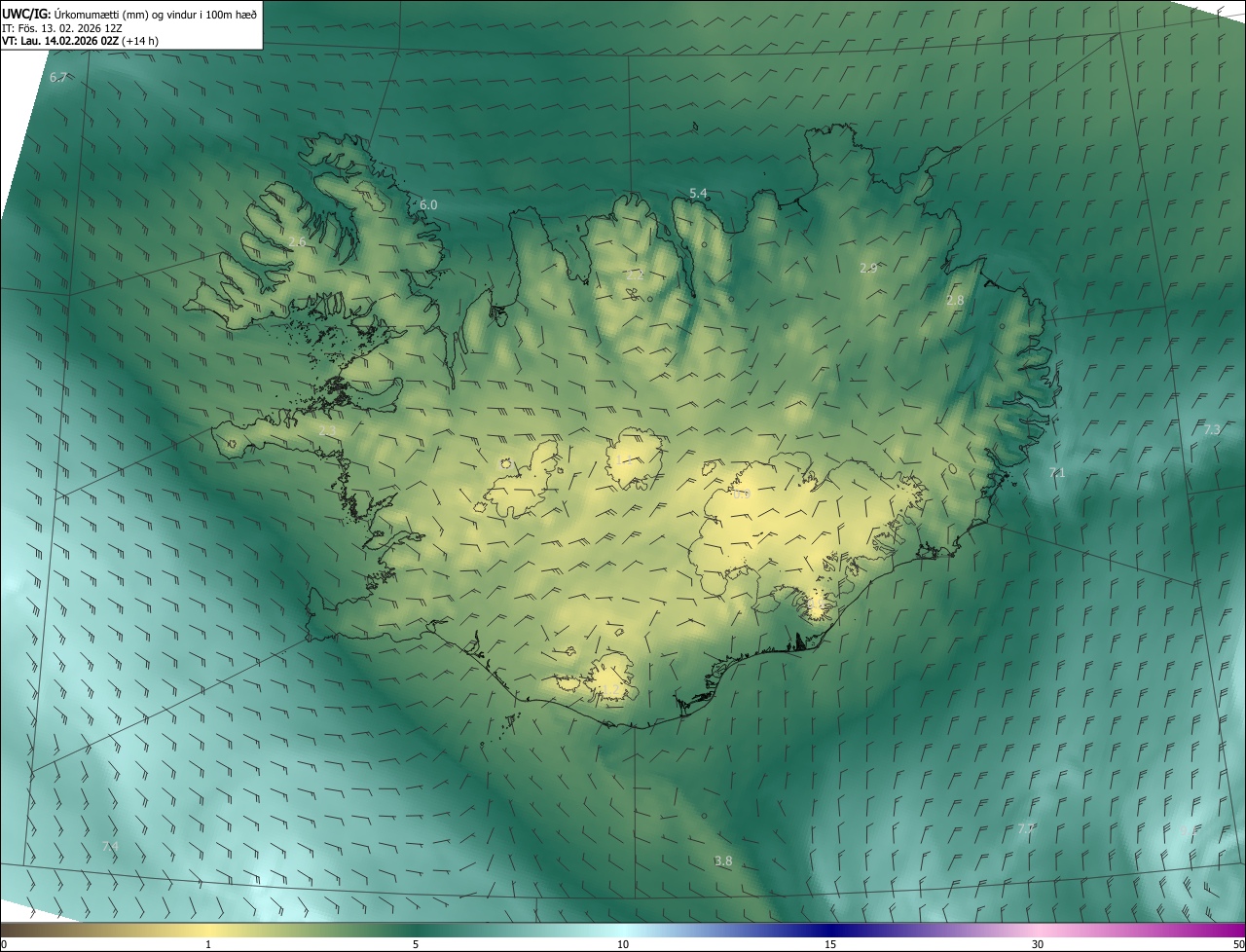Click the 5.4 value label on the map
This screenshot has height=952, width=1246.
(x=698, y=194)
